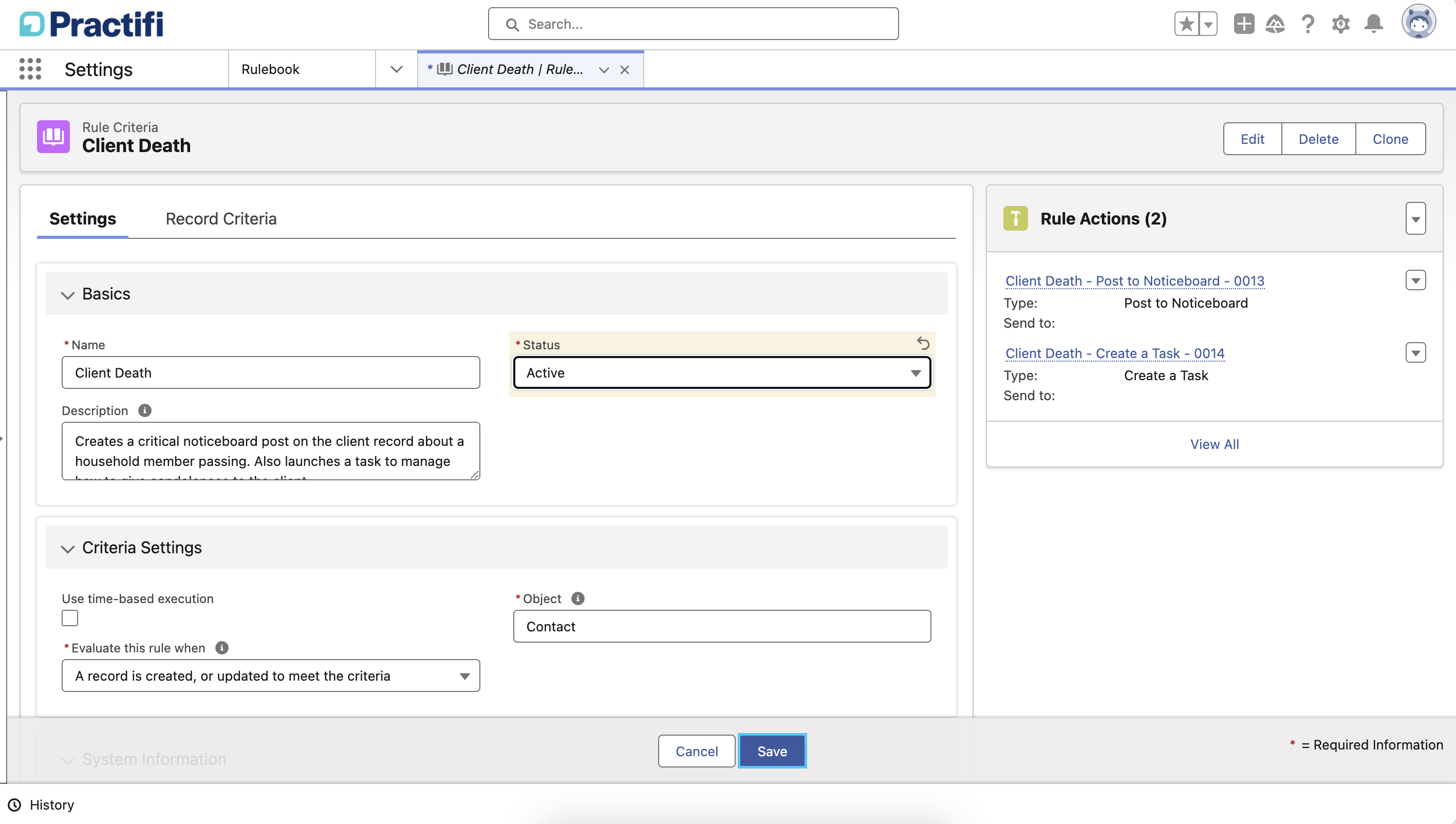
Task: Open the user profile avatar
Action: coord(1418,23)
